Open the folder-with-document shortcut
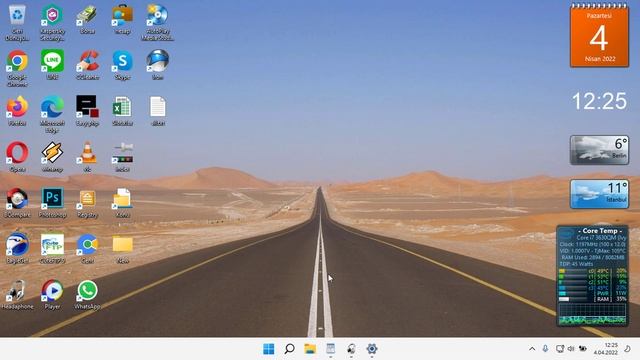The height and width of the screenshot is (360, 640). click(122, 199)
